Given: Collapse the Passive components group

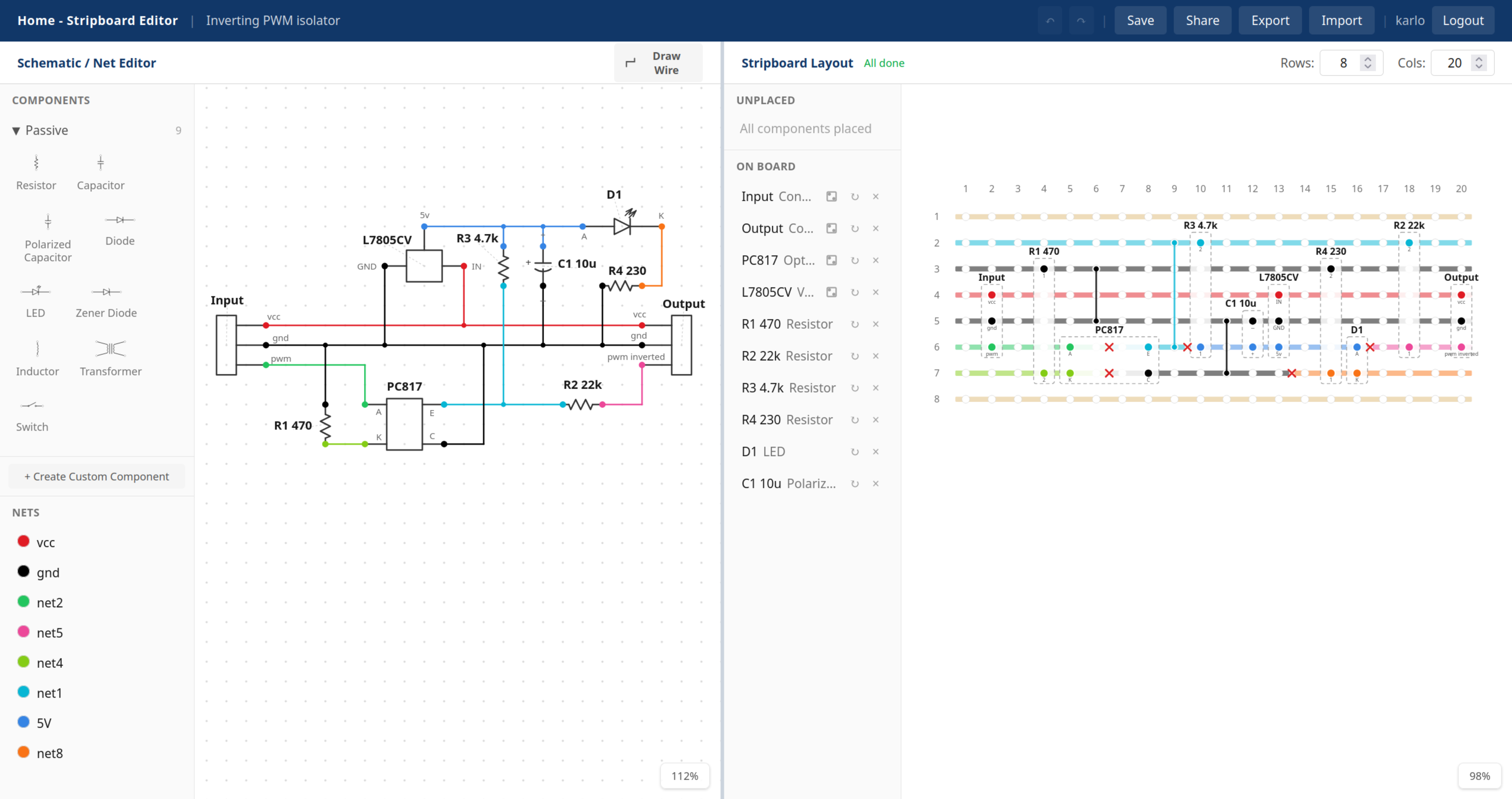Looking at the screenshot, I should click(17, 130).
